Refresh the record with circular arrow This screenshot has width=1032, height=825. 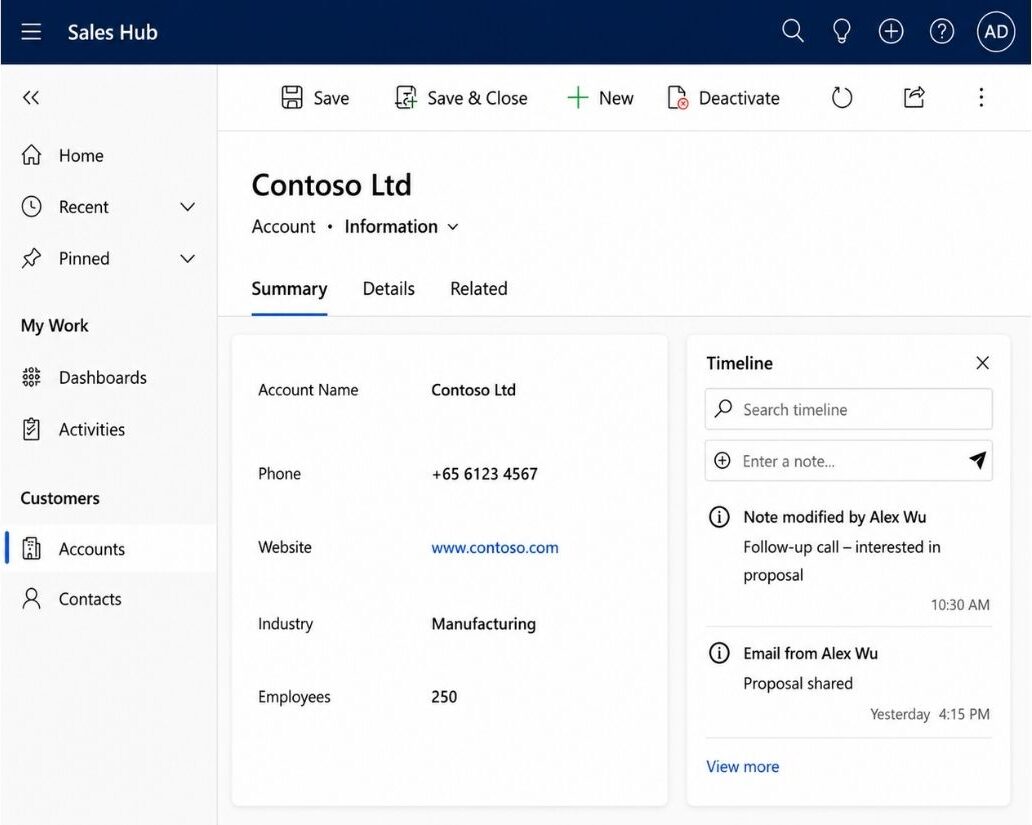pyautogui.click(x=842, y=97)
